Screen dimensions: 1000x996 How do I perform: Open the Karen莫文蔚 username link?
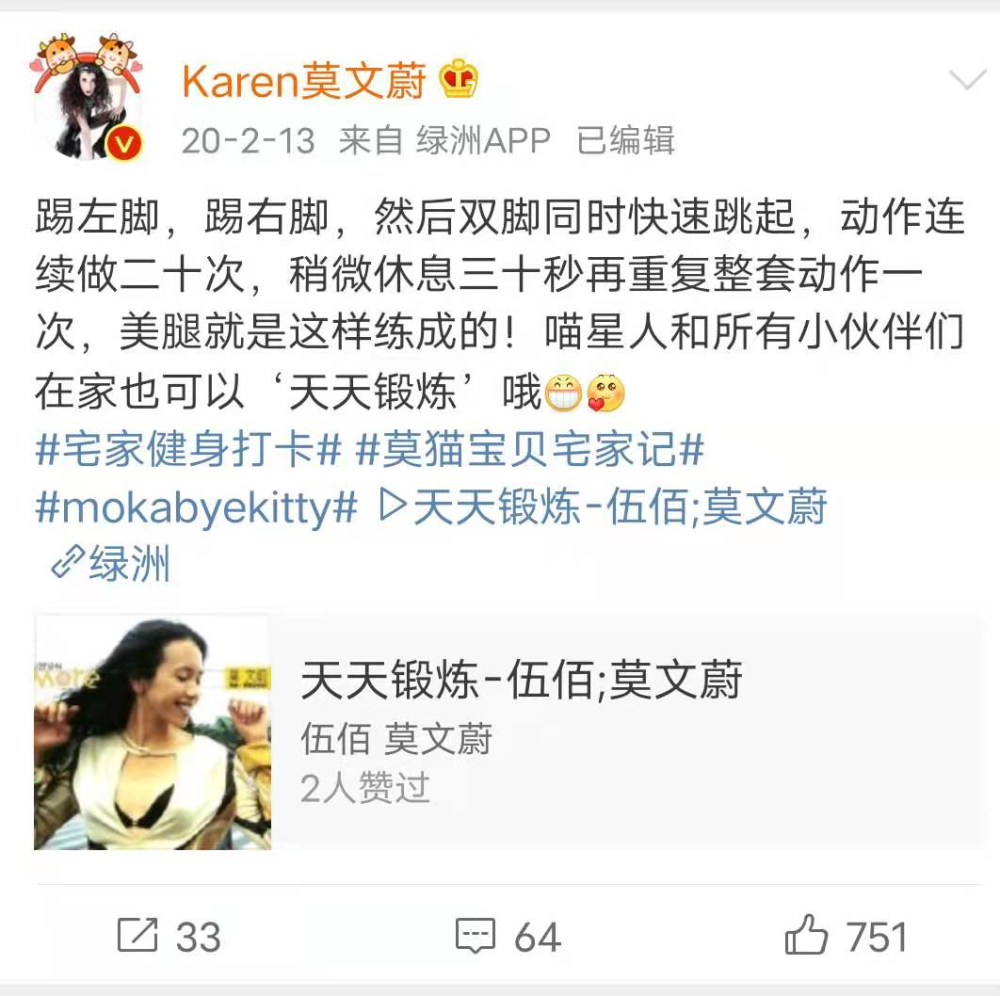pos(304,81)
